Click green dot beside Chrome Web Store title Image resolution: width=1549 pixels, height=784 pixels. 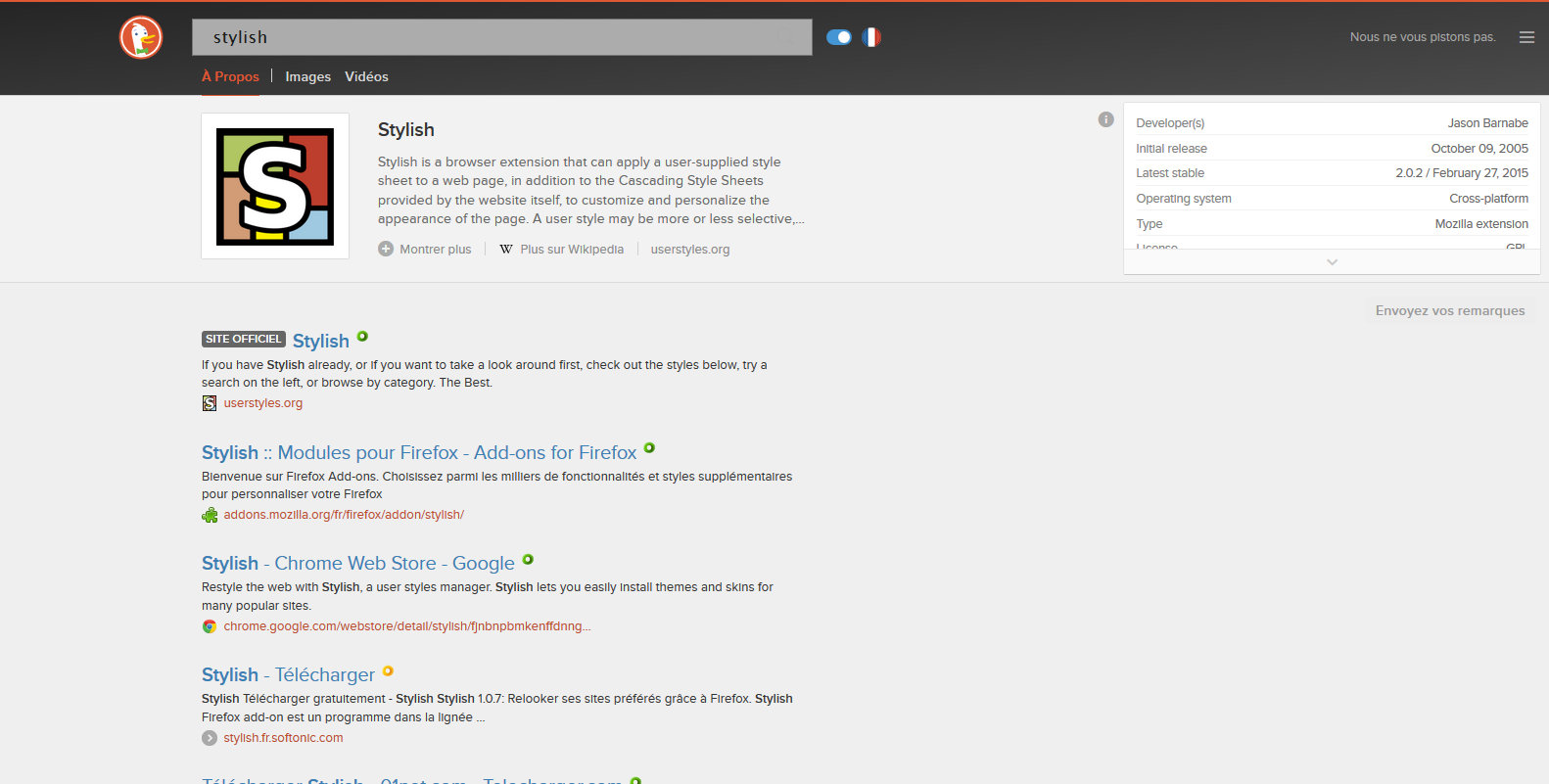(528, 560)
